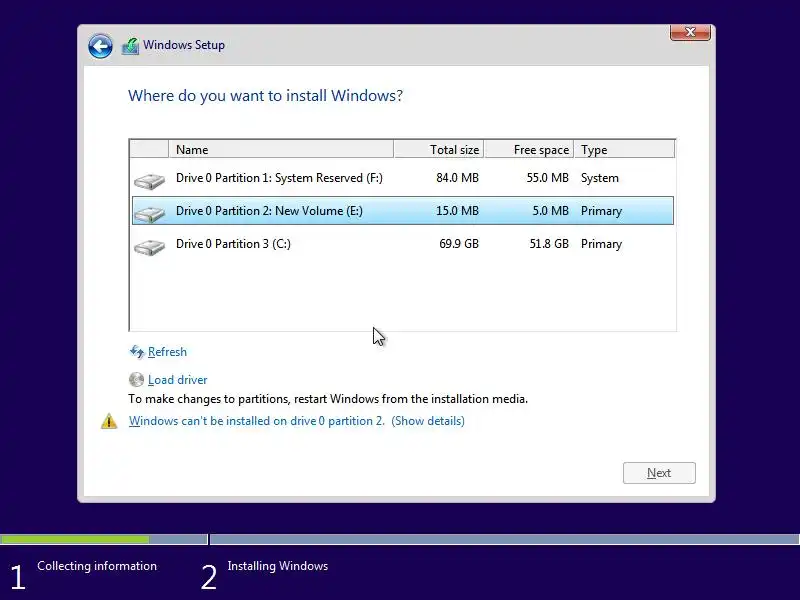Click the System type cell

tap(599, 178)
